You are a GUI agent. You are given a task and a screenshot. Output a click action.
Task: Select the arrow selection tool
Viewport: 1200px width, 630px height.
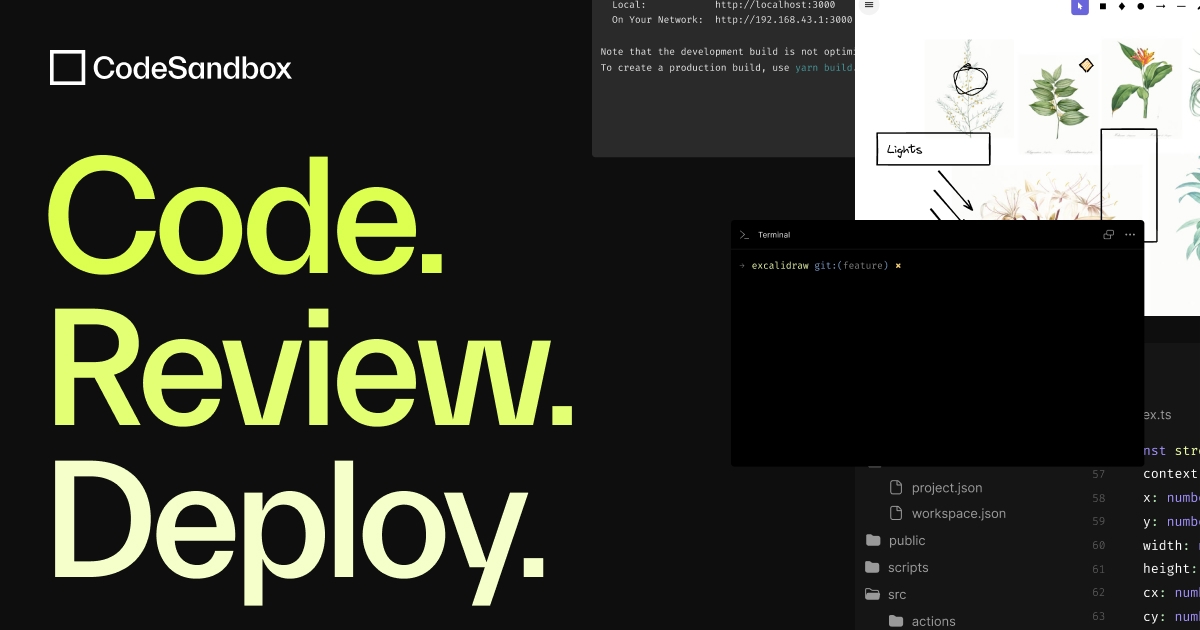coord(1079,6)
